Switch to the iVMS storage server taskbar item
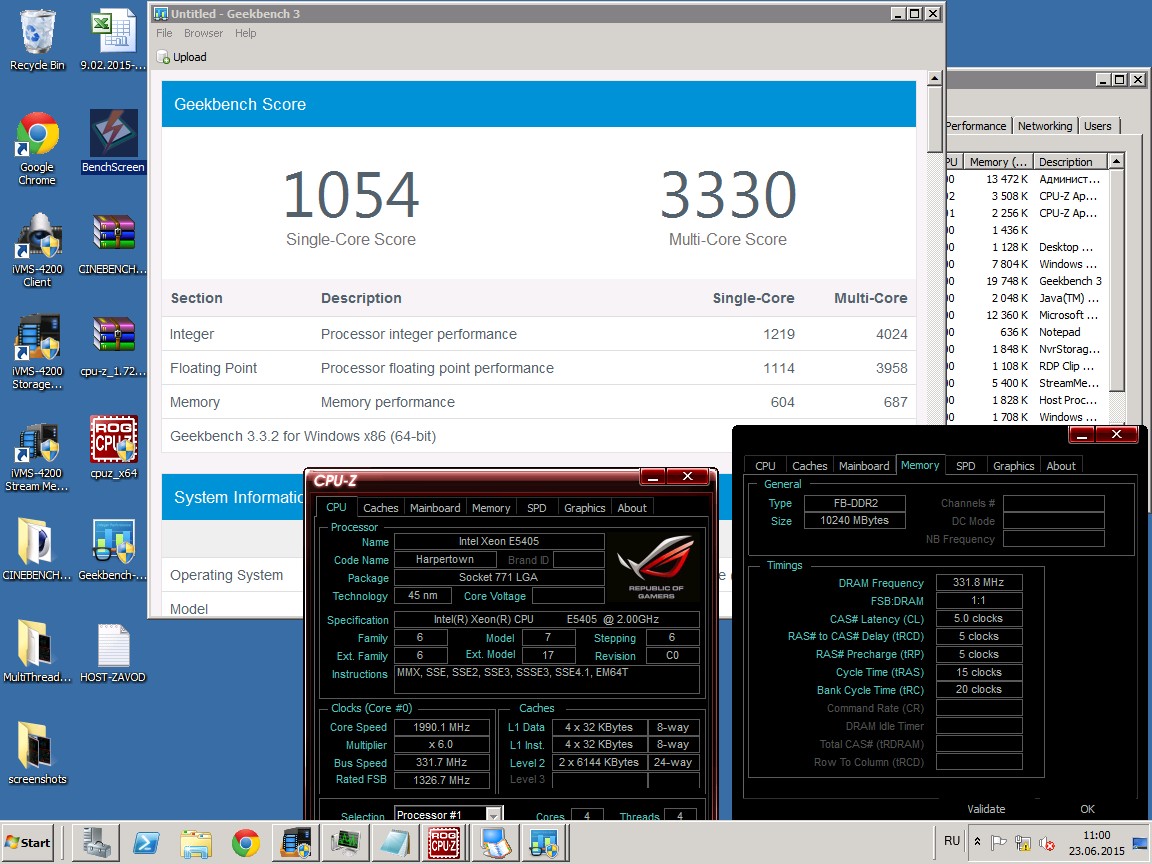The width and height of the screenshot is (1152, 864). 295,842
